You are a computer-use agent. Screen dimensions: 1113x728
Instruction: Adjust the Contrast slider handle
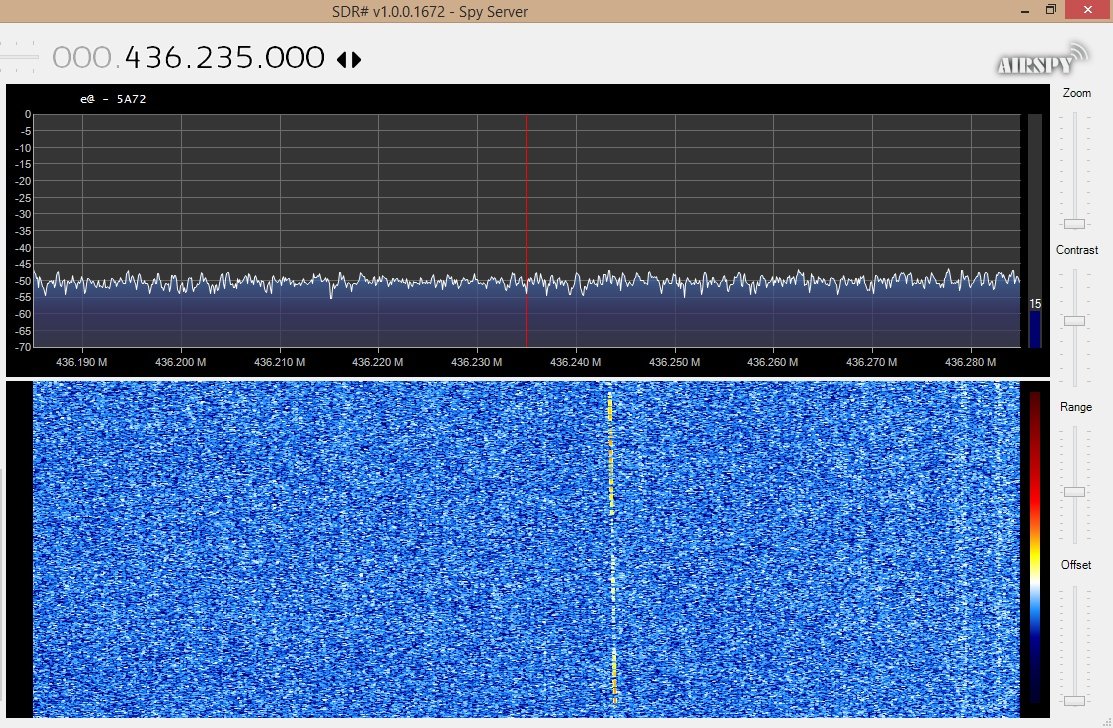tap(1074, 321)
